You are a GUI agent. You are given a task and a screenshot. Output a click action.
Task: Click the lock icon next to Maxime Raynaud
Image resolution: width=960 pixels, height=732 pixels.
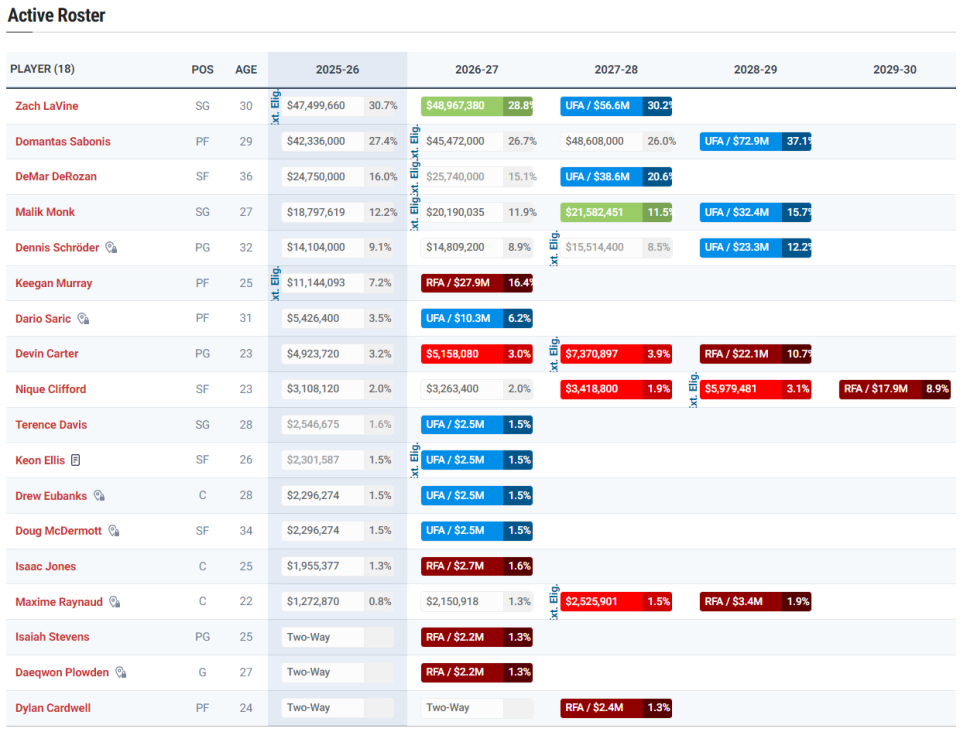click(x=115, y=602)
